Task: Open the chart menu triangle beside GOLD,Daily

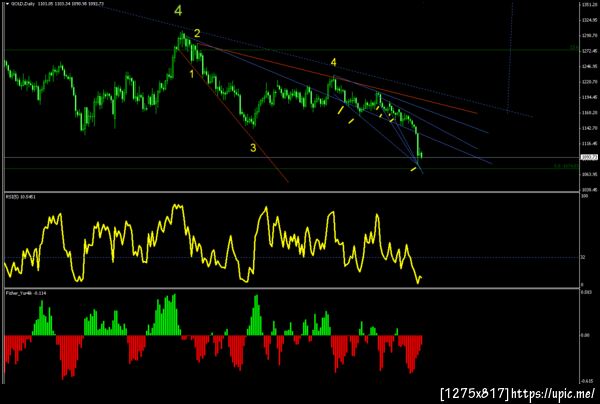Action: (x=8, y=4)
